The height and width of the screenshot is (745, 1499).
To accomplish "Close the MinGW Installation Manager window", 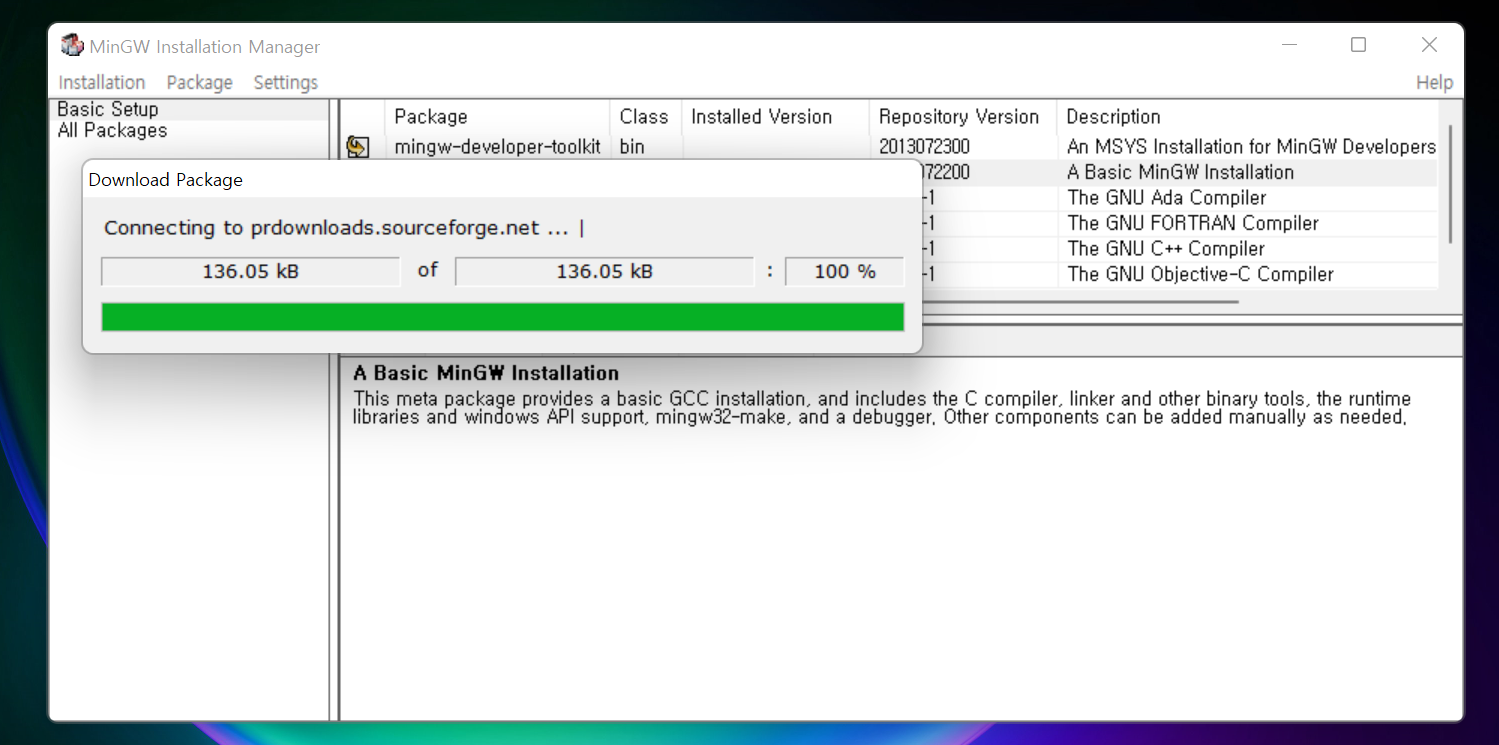I will [1429, 45].
